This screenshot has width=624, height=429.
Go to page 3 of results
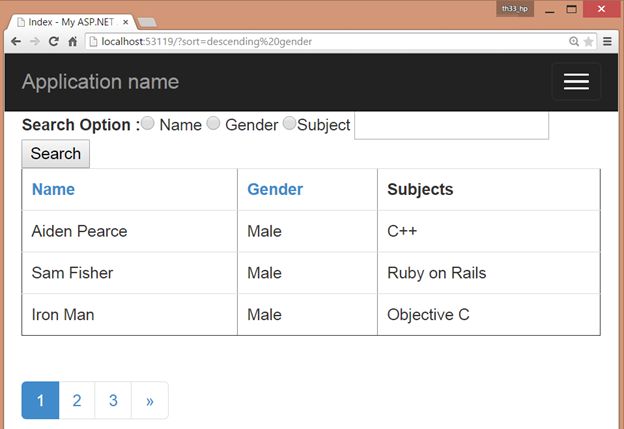point(113,400)
